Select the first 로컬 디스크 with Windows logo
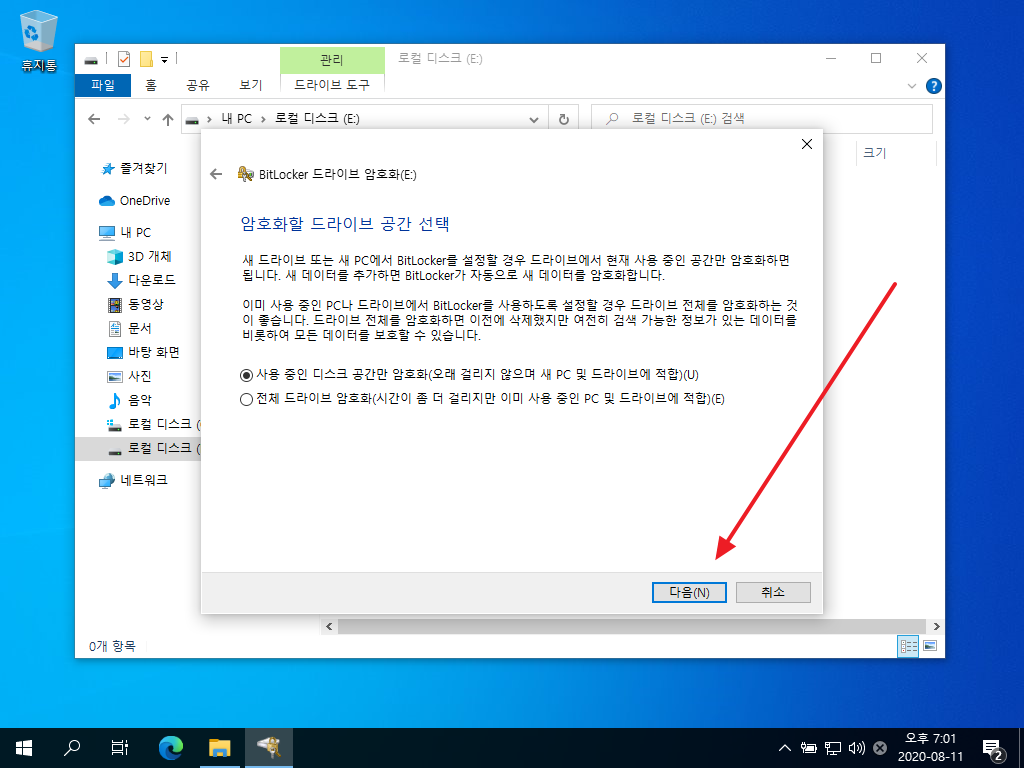This screenshot has height=768, width=1024. point(153,424)
